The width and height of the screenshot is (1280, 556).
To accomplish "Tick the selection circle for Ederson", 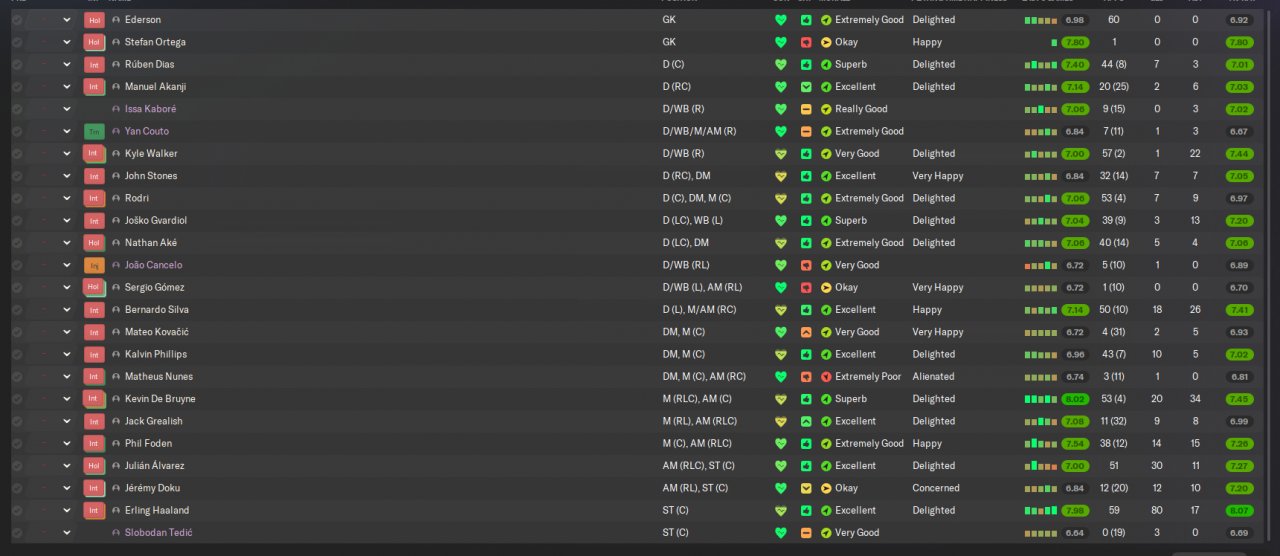I will [x=17, y=20].
